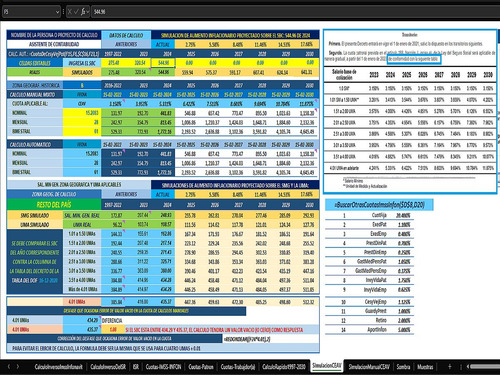
Task: Click the ASISTENTE DE CONTABILIDAD name cell
Action: 54,44
